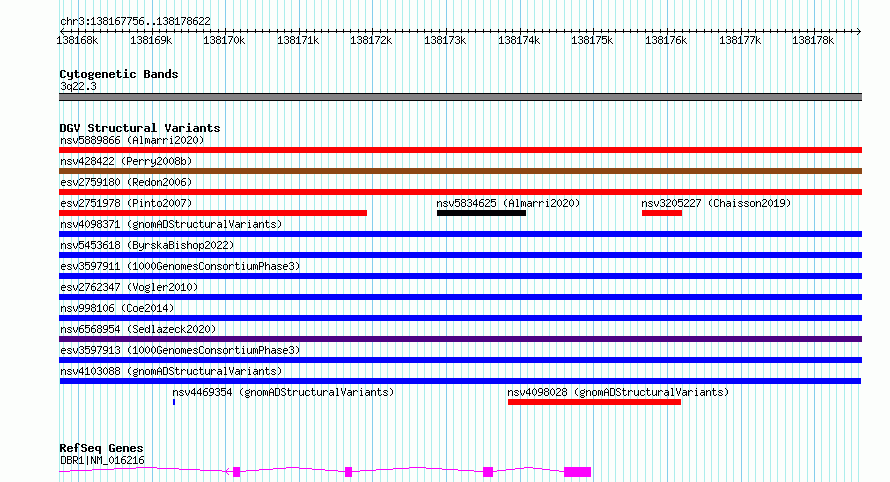The height and width of the screenshot is (482, 890).
Task: Open the nsv4103088 (gnomADStructuralVariants) label
Action: 171,371
